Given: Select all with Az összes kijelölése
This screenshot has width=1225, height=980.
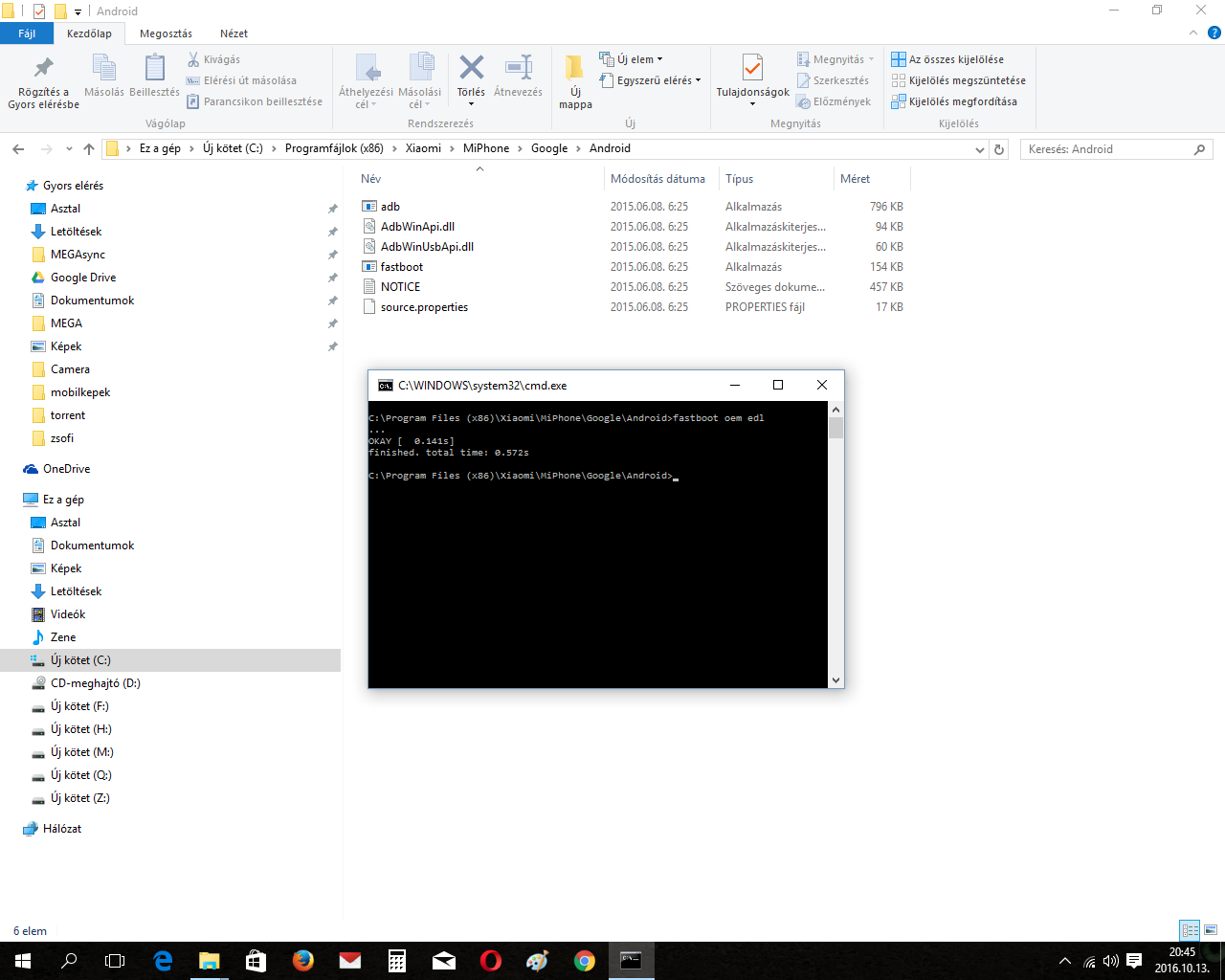Looking at the screenshot, I should coord(947,59).
